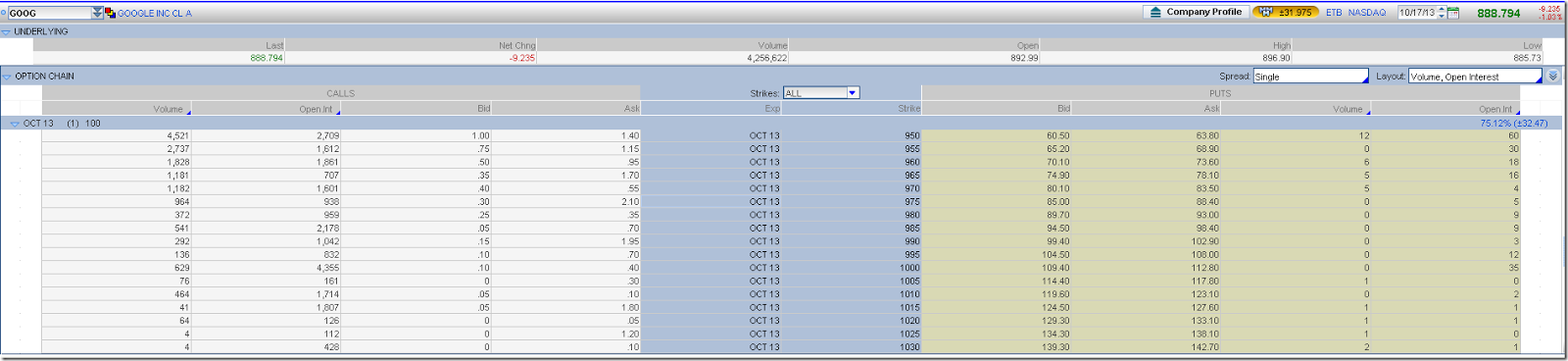Image resolution: width=1568 pixels, height=361 pixels.
Task: Click the put bid 85.00 at strike 975
Action: 1058,202
